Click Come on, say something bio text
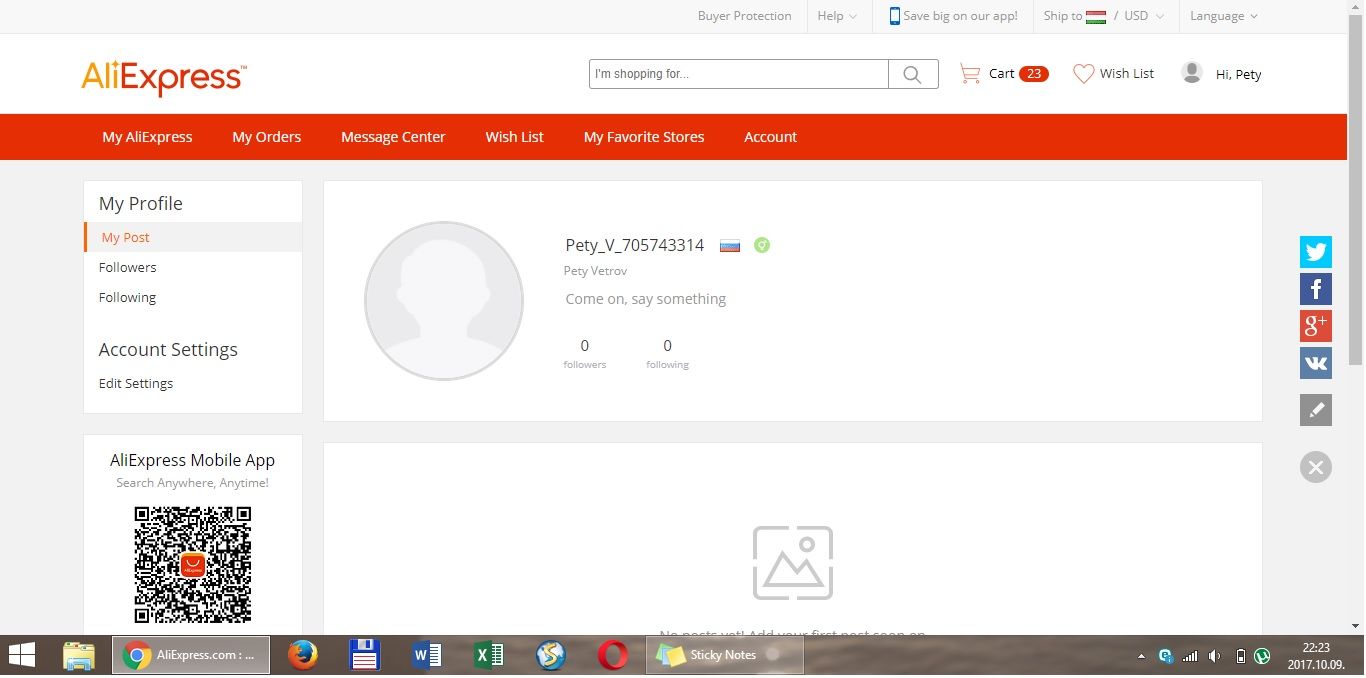This screenshot has width=1366, height=678. tap(646, 299)
